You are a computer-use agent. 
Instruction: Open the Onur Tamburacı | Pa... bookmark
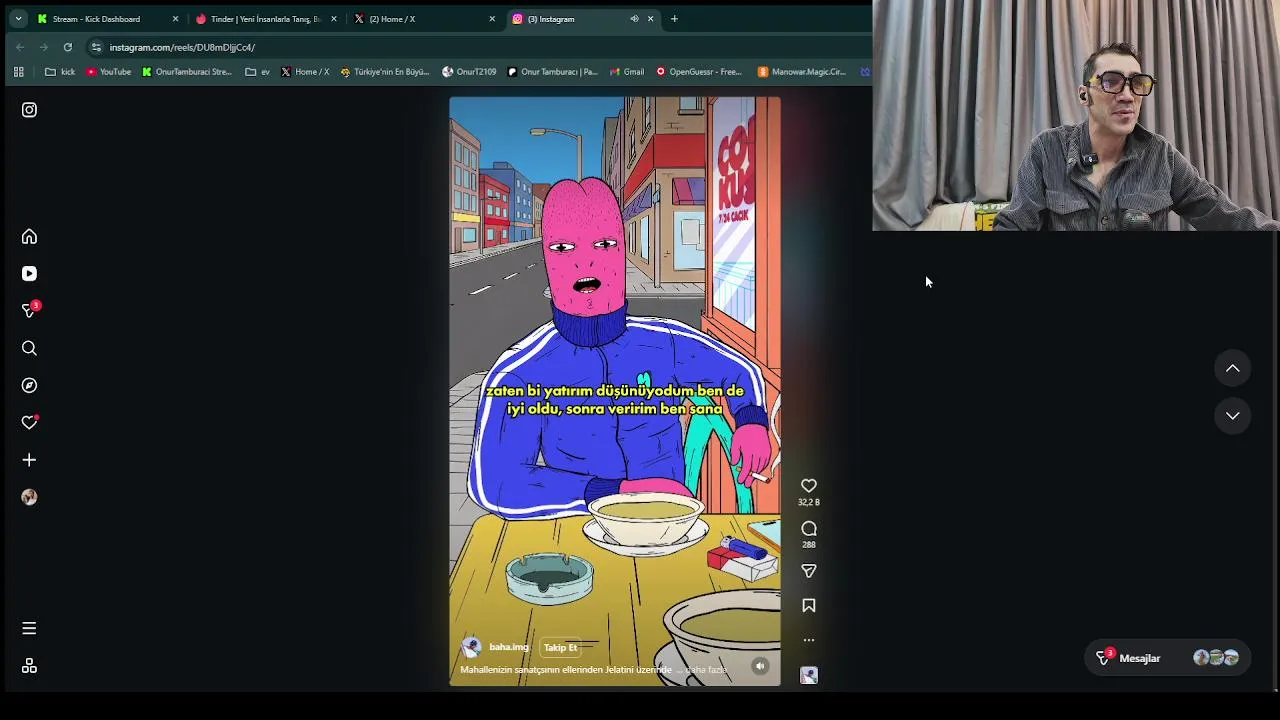click(552, 72)
